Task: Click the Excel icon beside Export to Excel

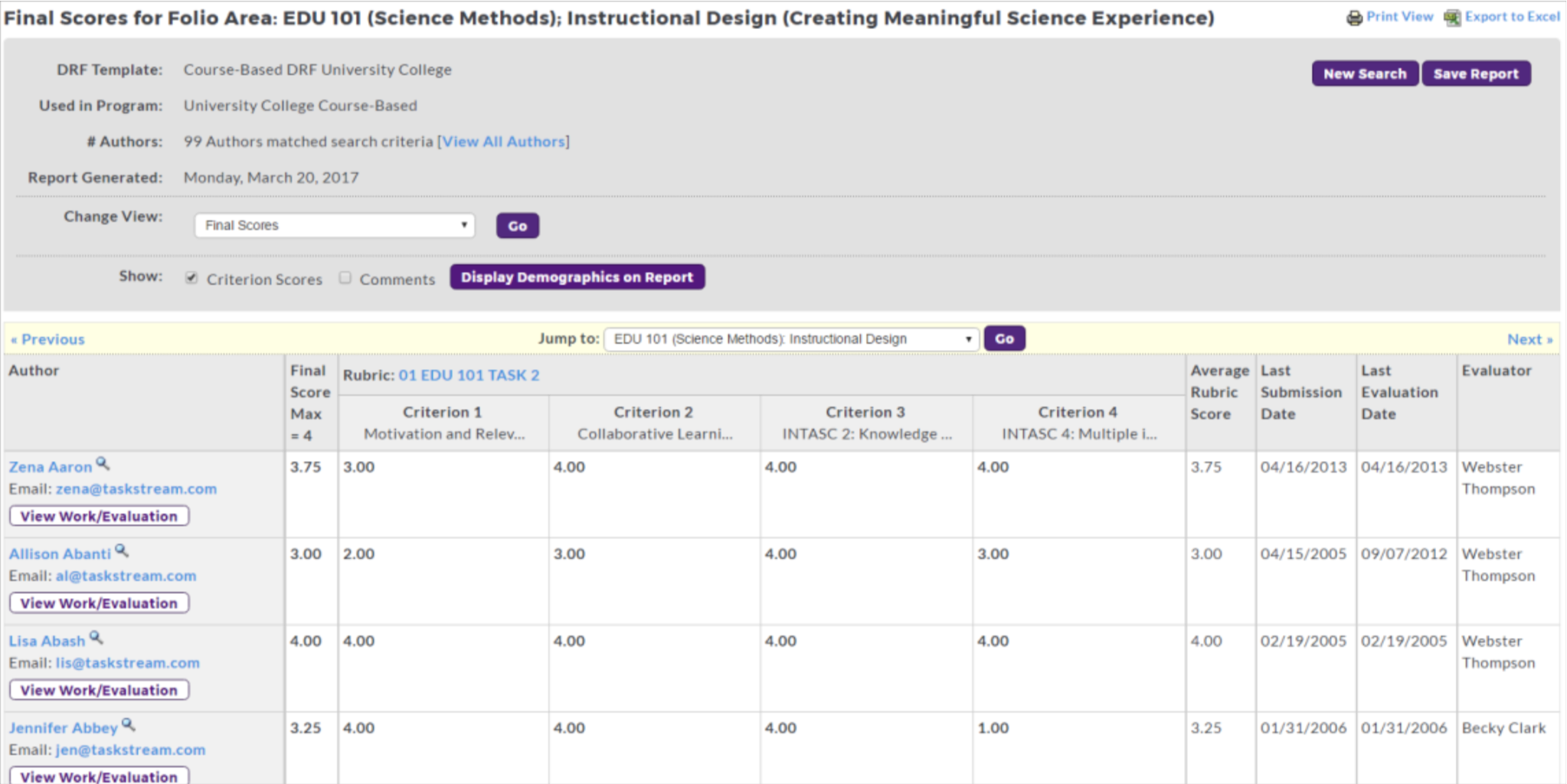Action: (1452, 17)
